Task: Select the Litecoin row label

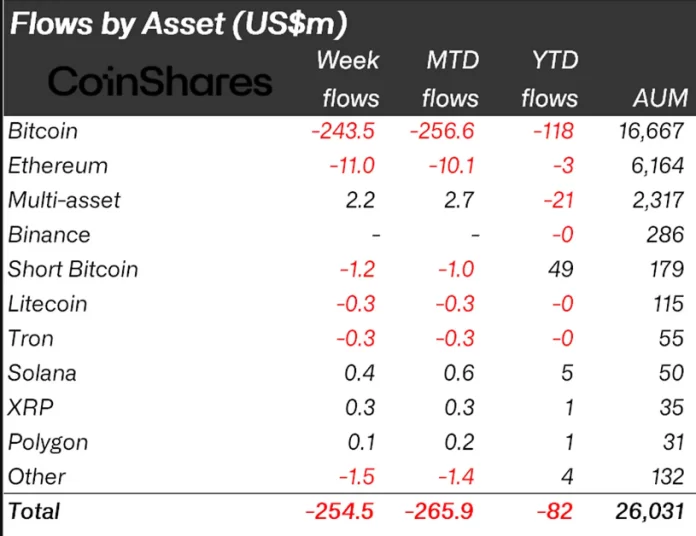Action: (48, 304)
